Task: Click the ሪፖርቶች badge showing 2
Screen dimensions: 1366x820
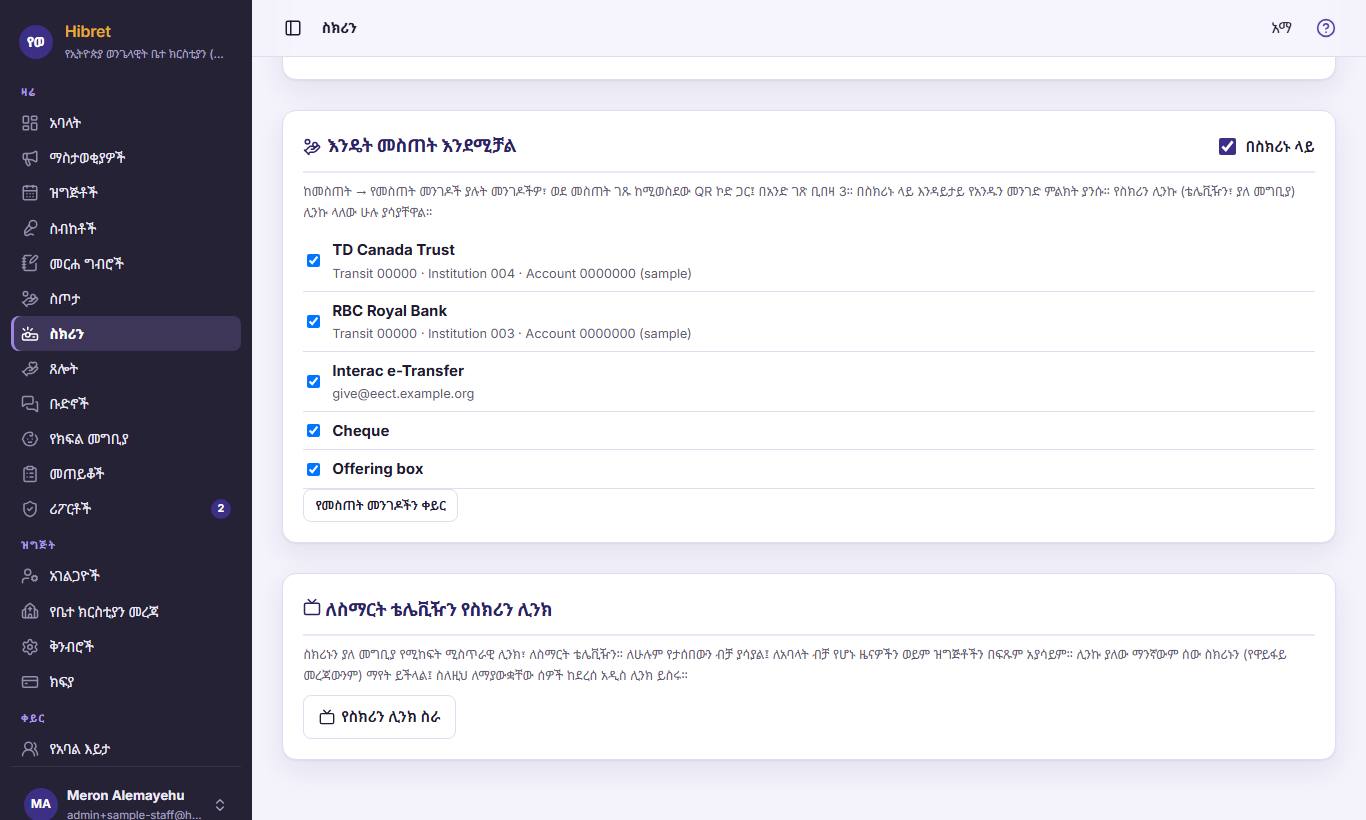Action: pyautogui.click(x=221, y=509)
